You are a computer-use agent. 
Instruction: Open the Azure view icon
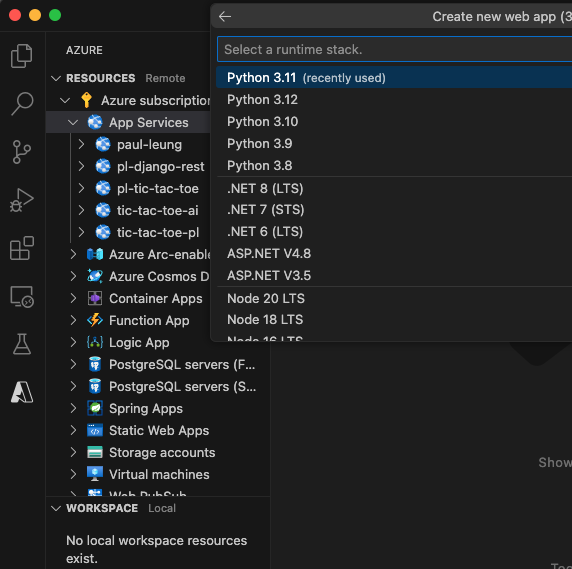pos(22,392)
